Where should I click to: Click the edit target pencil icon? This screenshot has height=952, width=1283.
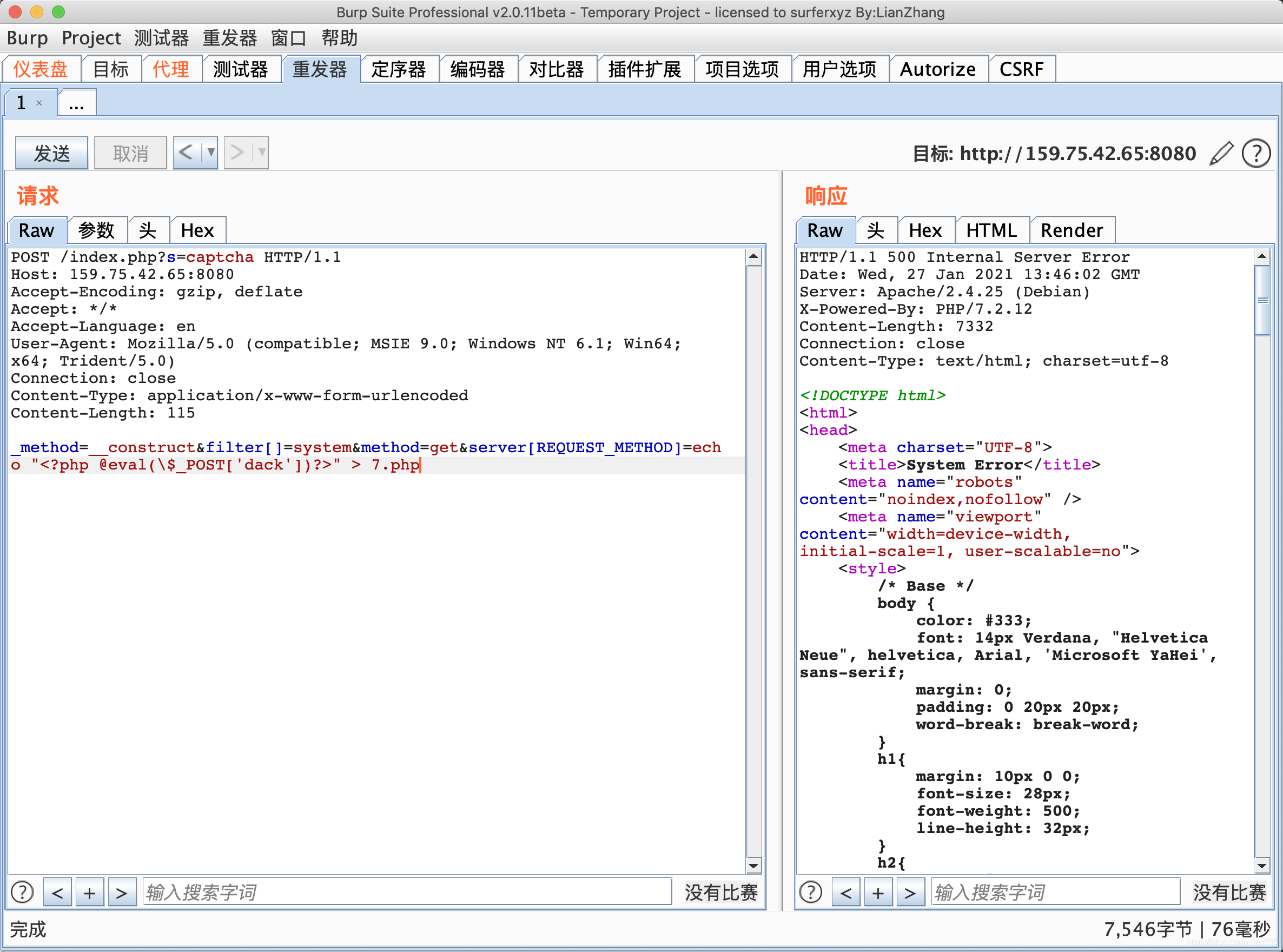click(1221, 153)
